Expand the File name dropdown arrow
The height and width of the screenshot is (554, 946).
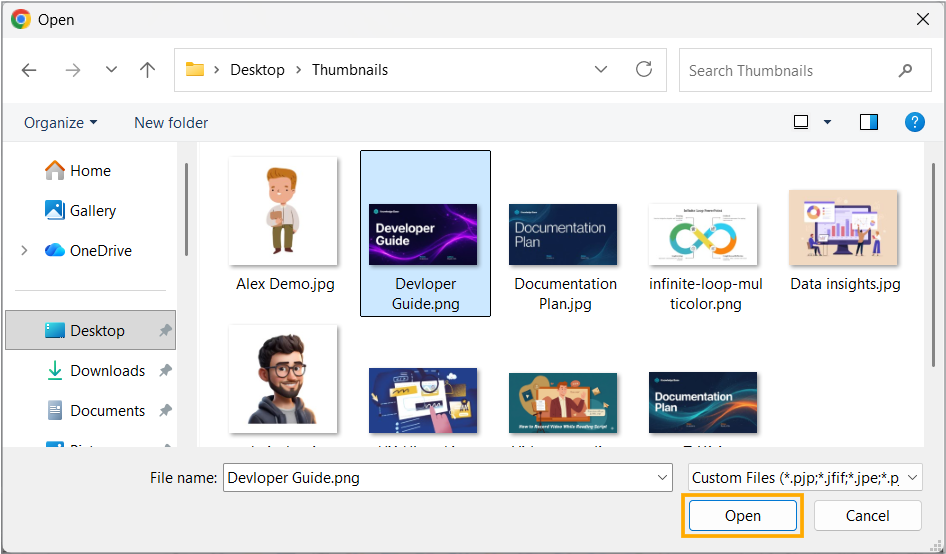(662, 478)
